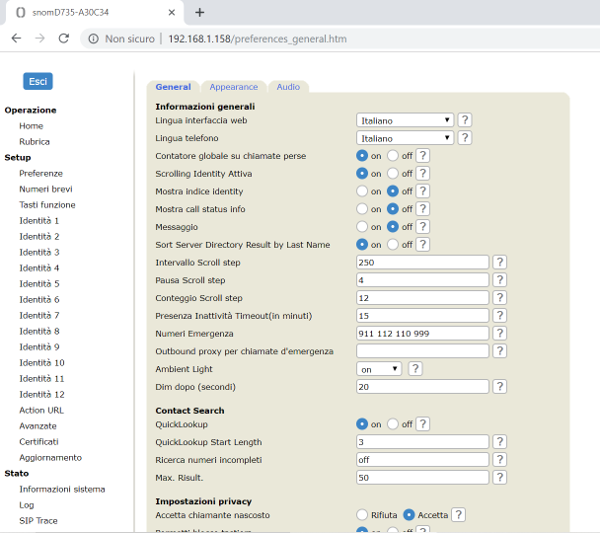Turn Mostra call status info on

pyautogui.click(x=362, y=209)
